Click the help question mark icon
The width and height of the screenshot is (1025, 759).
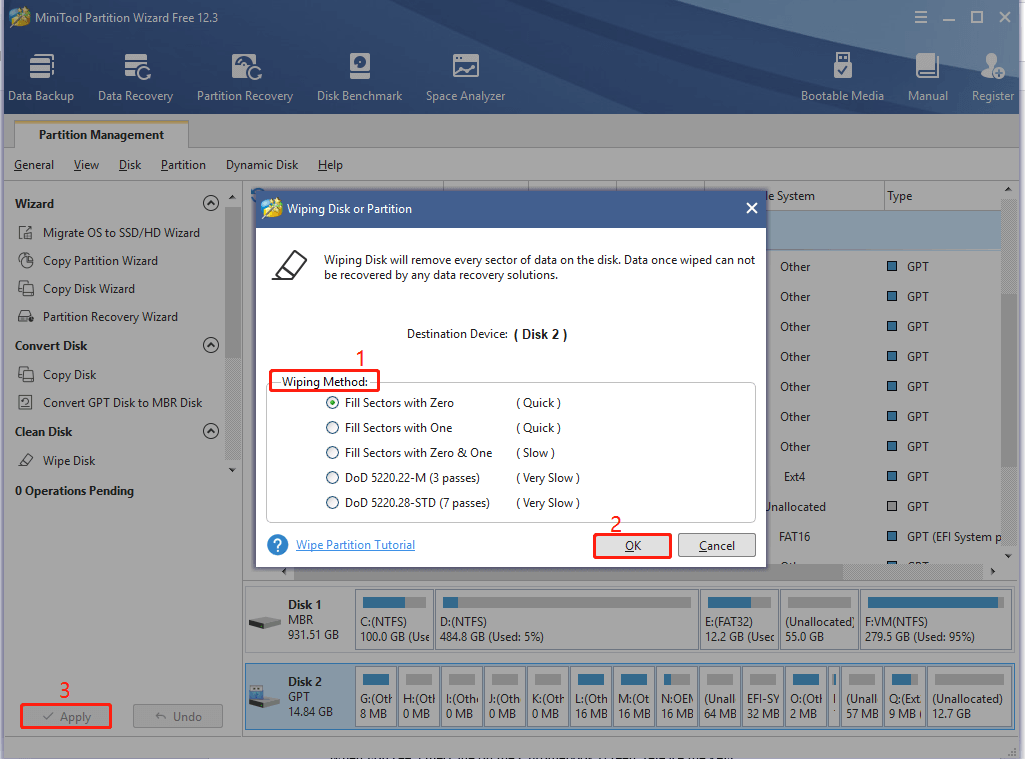[x=278, y=545]
